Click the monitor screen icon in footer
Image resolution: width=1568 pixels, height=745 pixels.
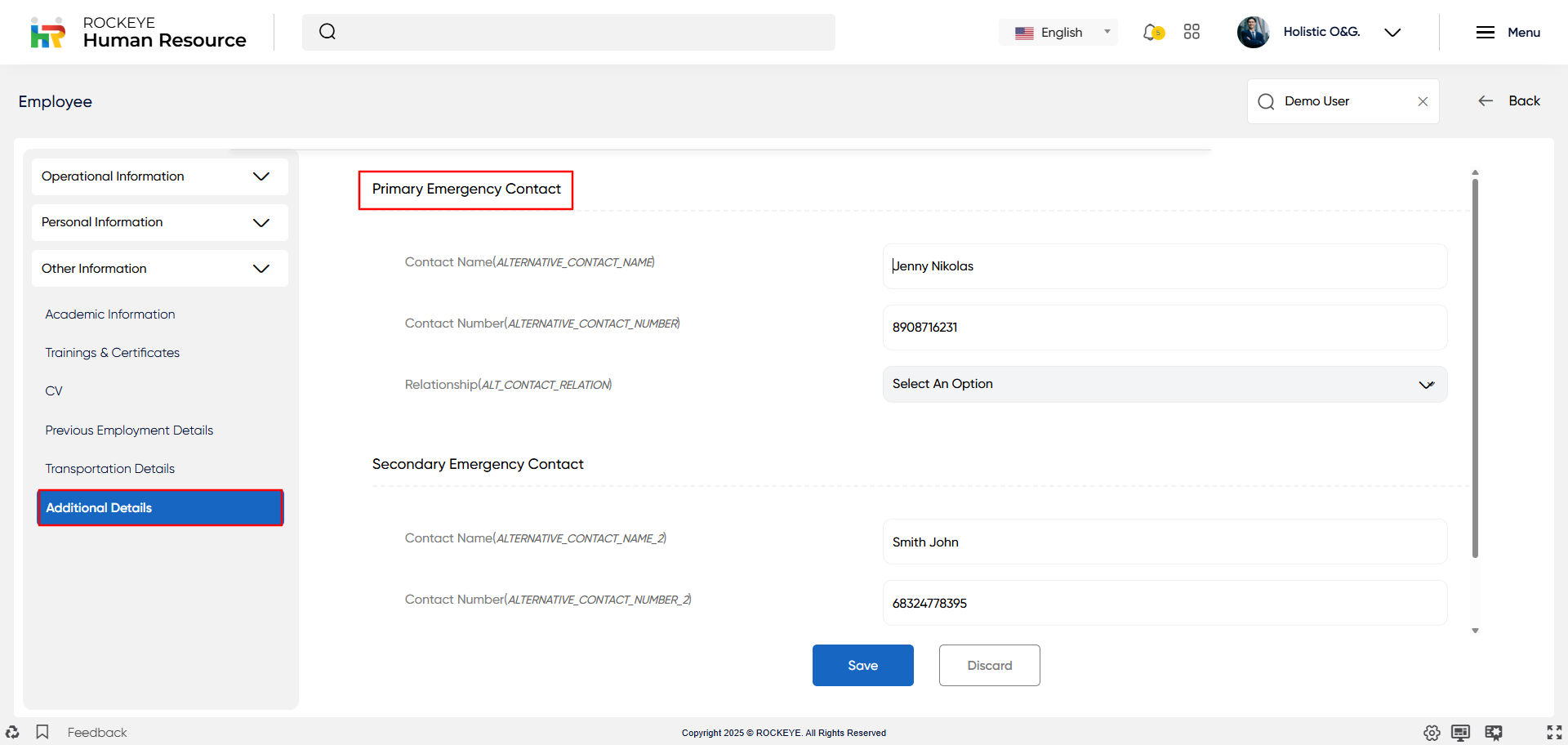pos(1460,733)
